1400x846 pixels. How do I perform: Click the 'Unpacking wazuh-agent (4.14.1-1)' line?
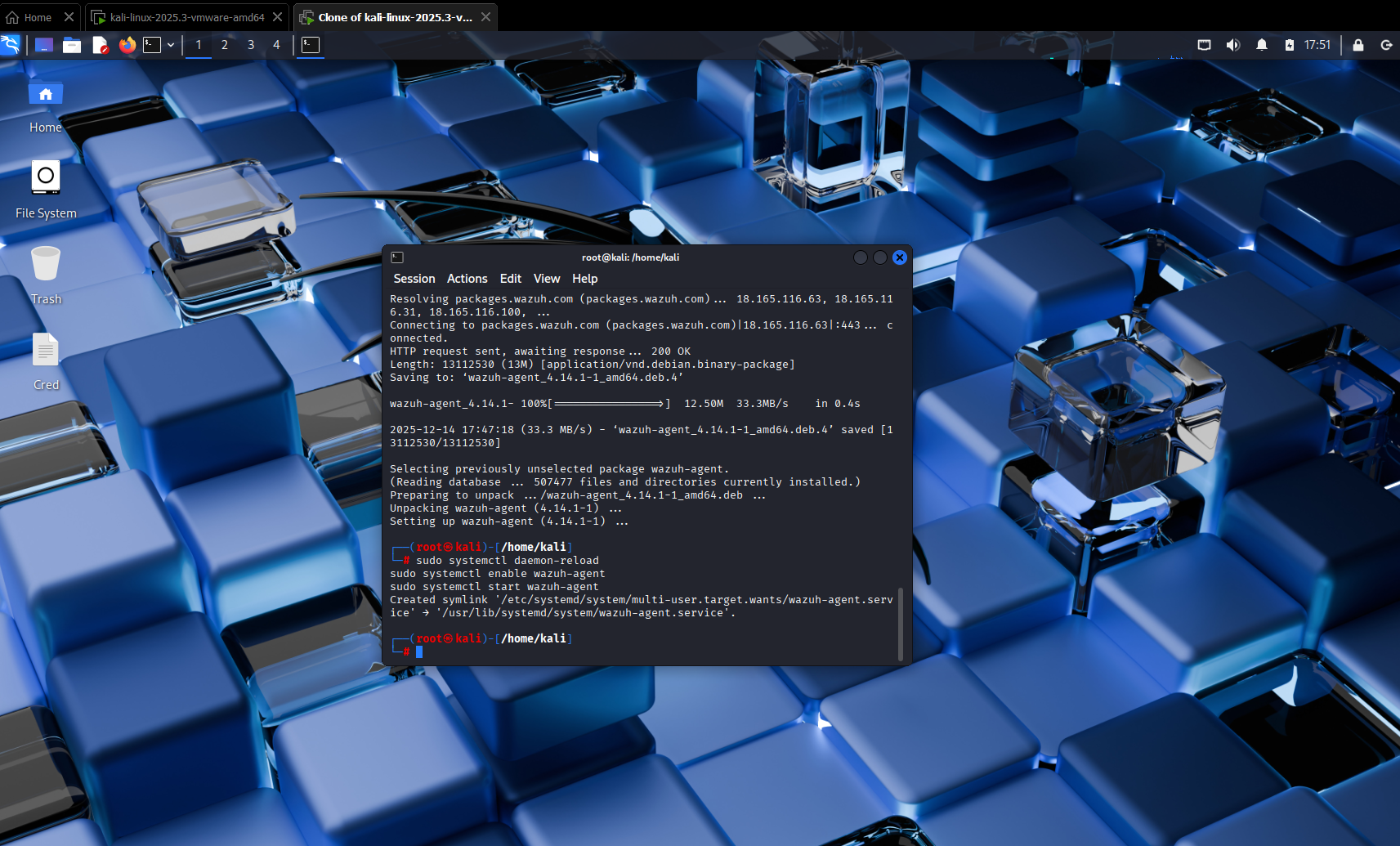pos(506,508)
